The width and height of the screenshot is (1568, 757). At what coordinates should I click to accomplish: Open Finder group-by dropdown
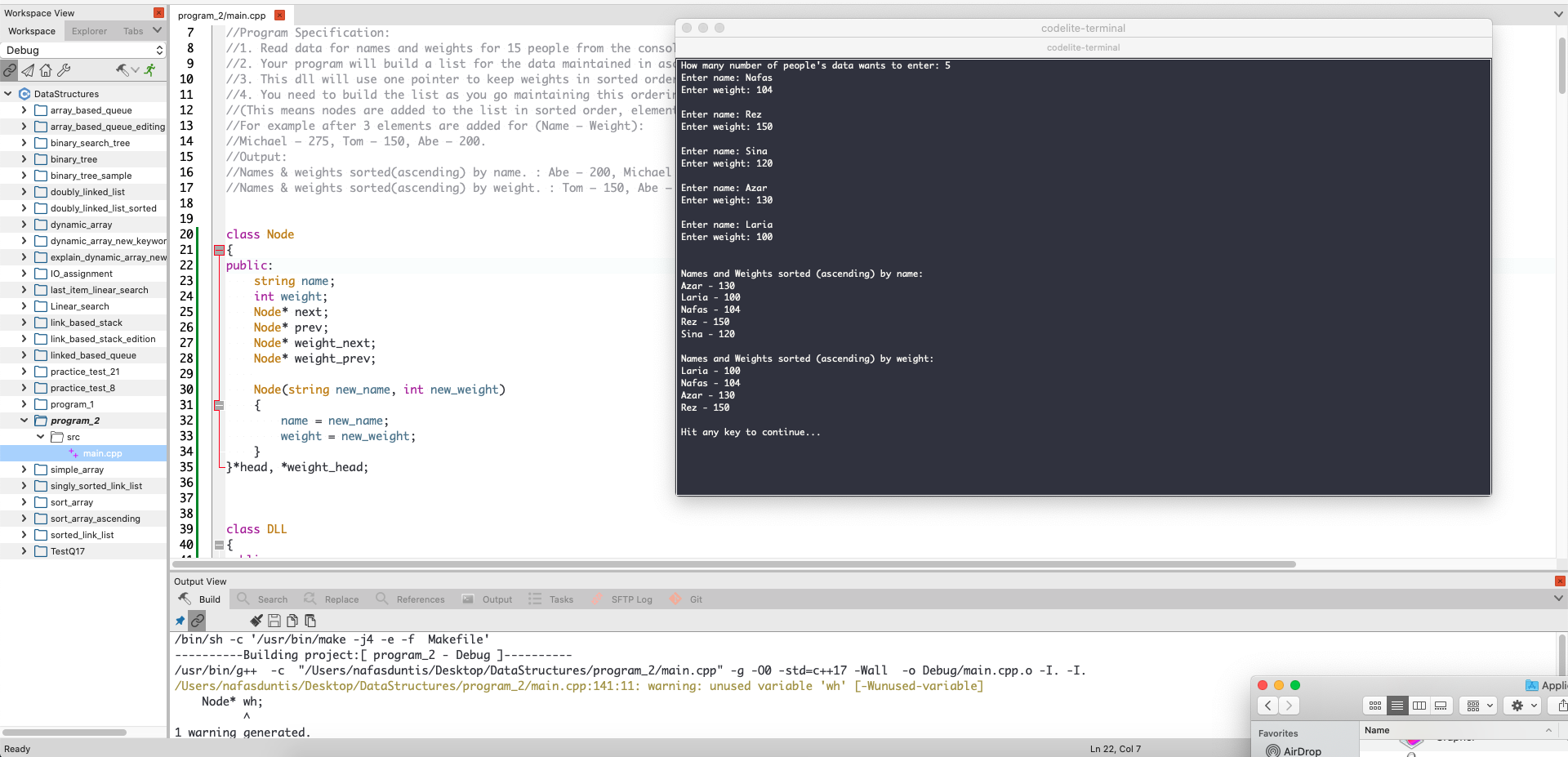[1480, 706]
